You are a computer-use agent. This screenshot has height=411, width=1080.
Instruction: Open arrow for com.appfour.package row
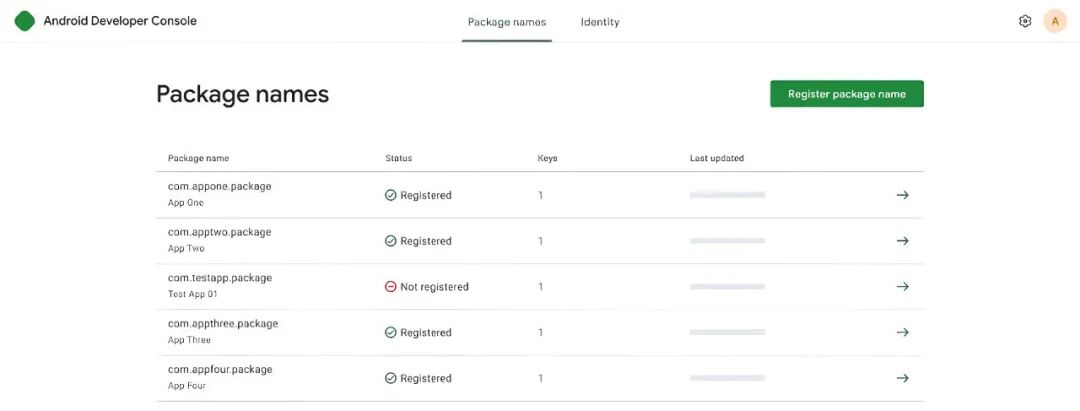click(x=902, y=378)
